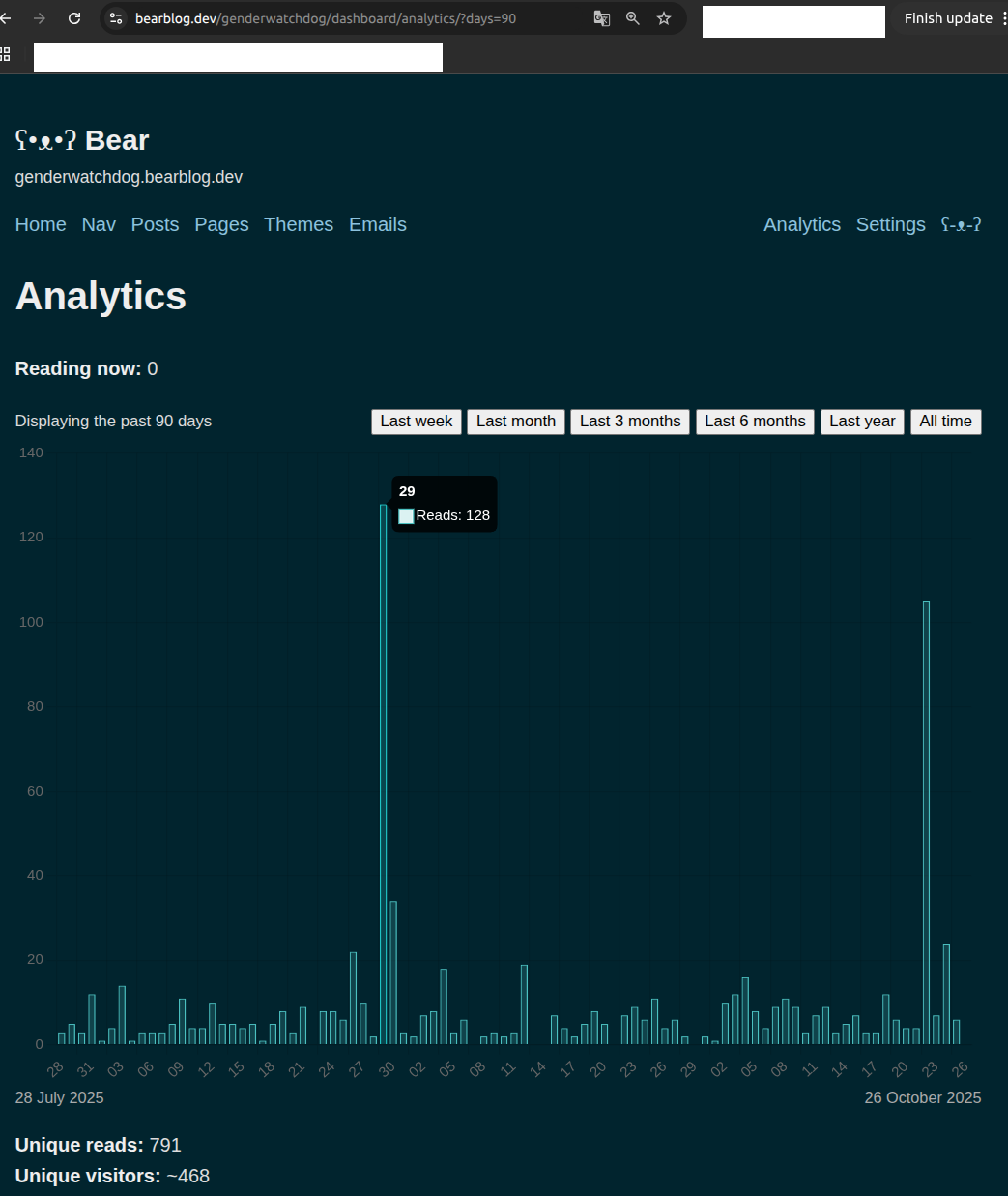
Task: Switch the chart to All time
Action: click(945, 422)
